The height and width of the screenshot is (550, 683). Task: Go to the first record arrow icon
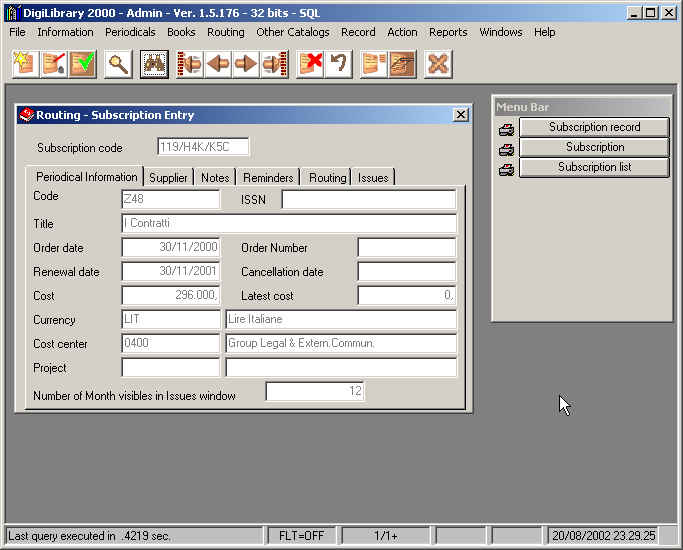pos(190,64)
